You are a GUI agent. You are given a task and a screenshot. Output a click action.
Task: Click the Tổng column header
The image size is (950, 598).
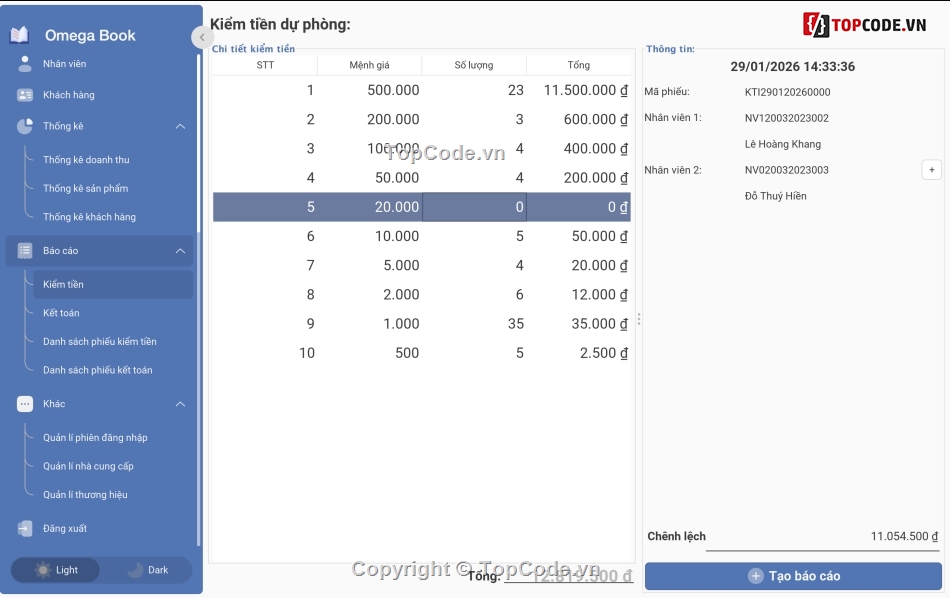click(579, 65)
